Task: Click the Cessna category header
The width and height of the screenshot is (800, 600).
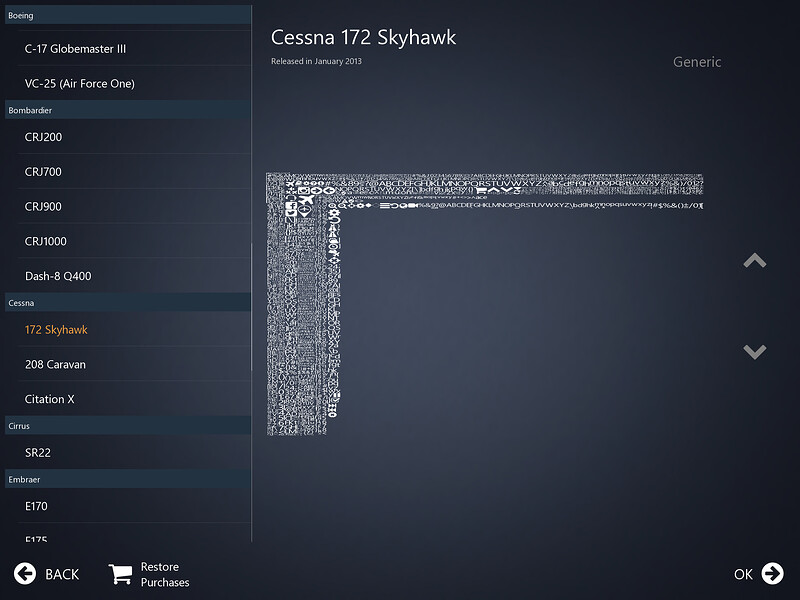Action: pyautogui.click(x=128, y=303)
